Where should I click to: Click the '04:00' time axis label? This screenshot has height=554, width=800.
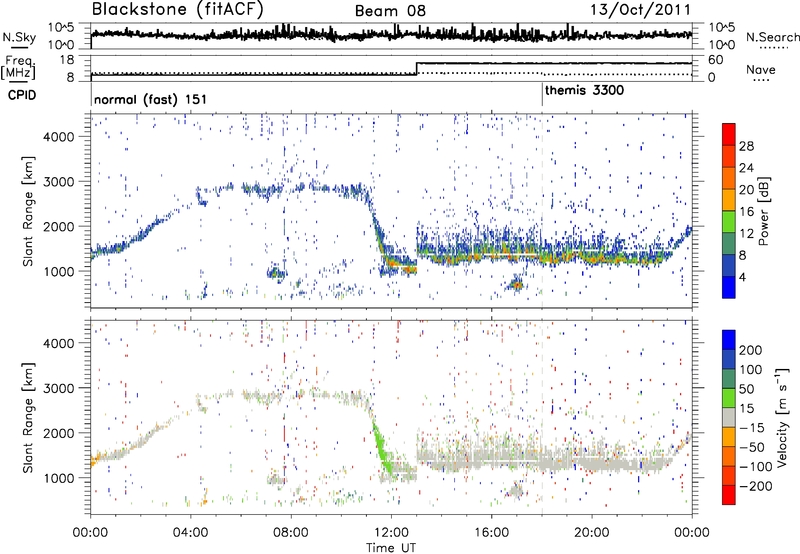(x=190, y=533)
